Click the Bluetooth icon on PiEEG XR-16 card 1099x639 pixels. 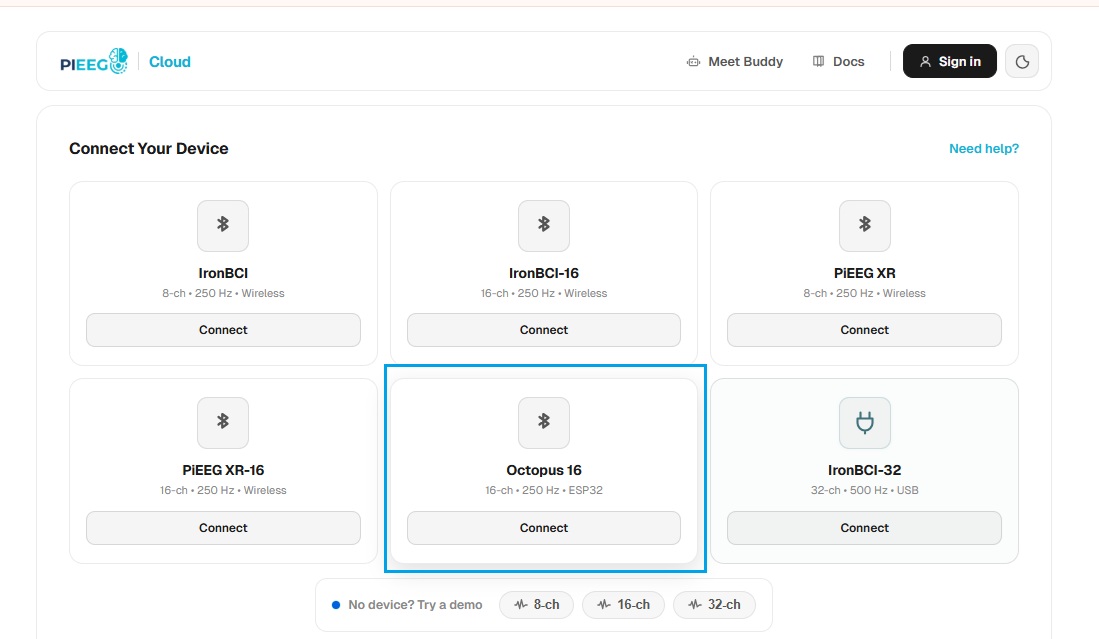[223, 422]
